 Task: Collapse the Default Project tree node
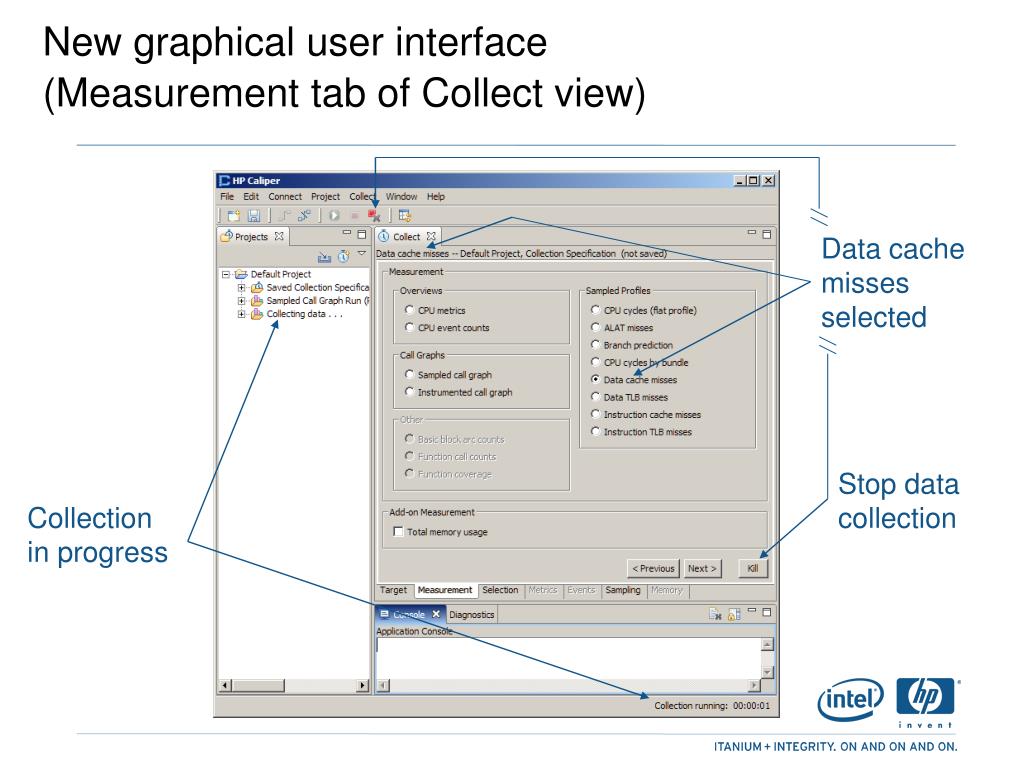pos(226,274)
